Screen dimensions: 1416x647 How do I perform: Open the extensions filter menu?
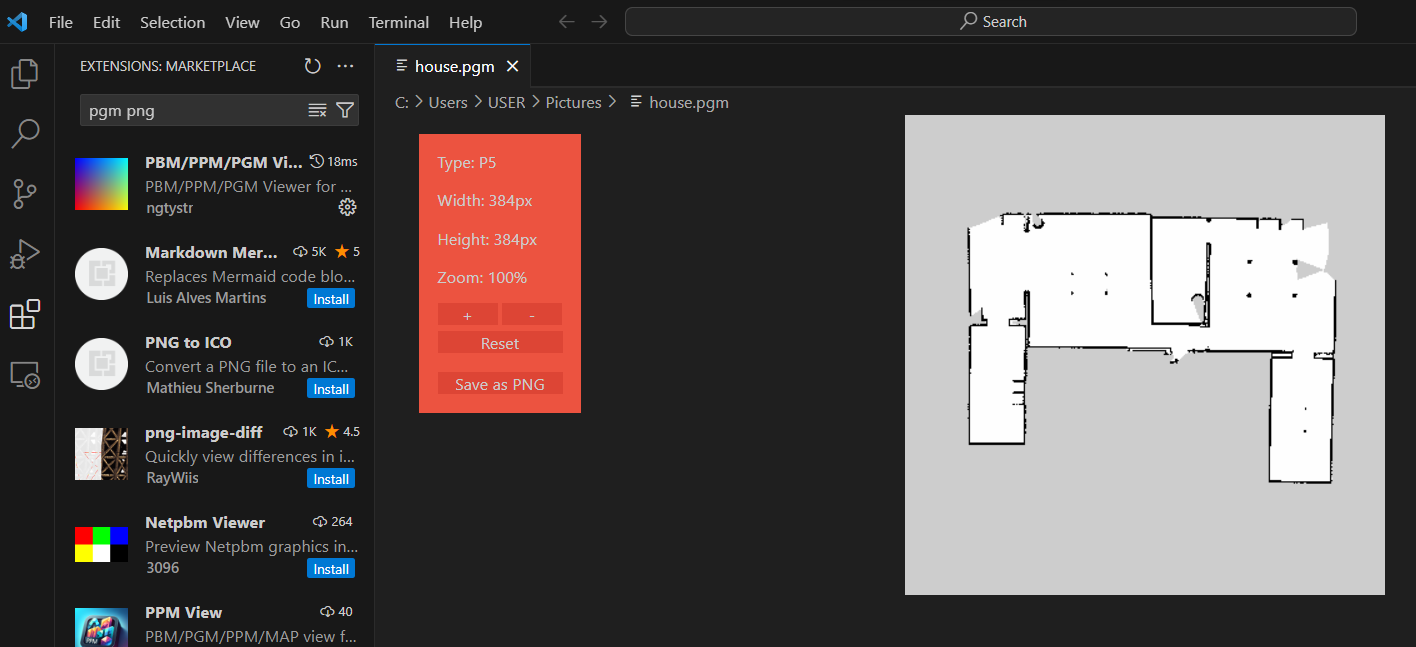point(345,110)
